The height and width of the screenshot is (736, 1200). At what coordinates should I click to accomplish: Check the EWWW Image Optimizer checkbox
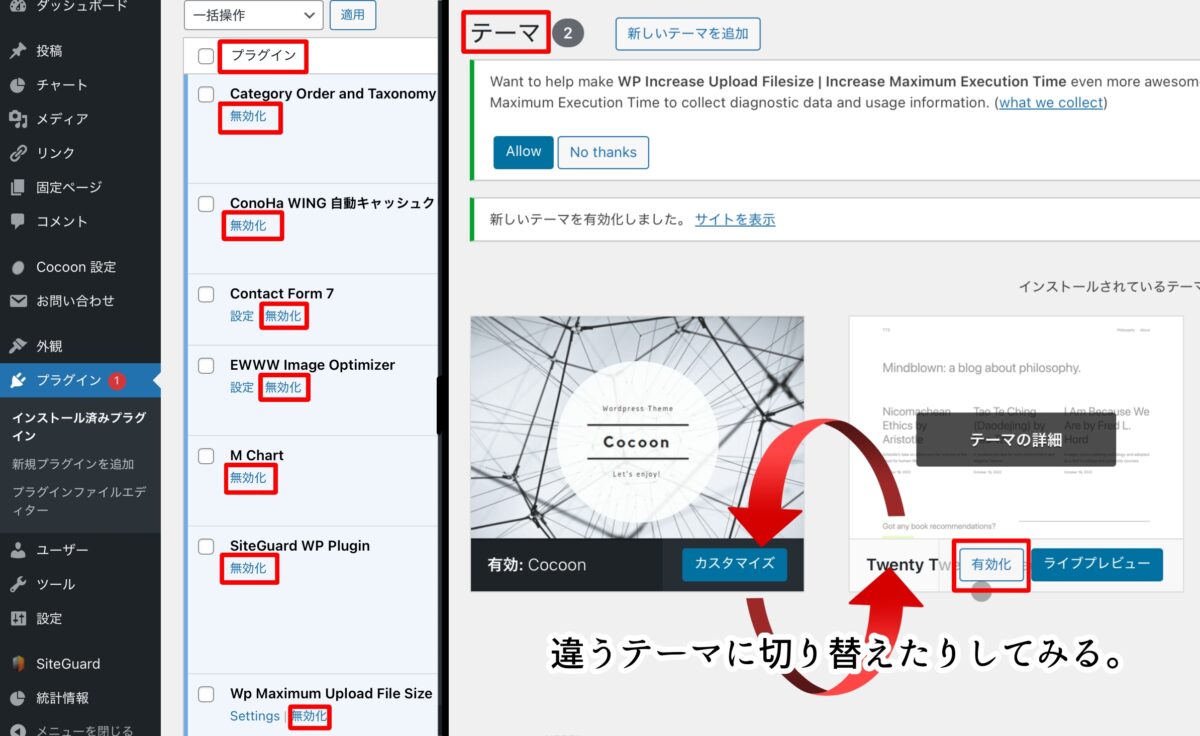[x=206, y=365]
